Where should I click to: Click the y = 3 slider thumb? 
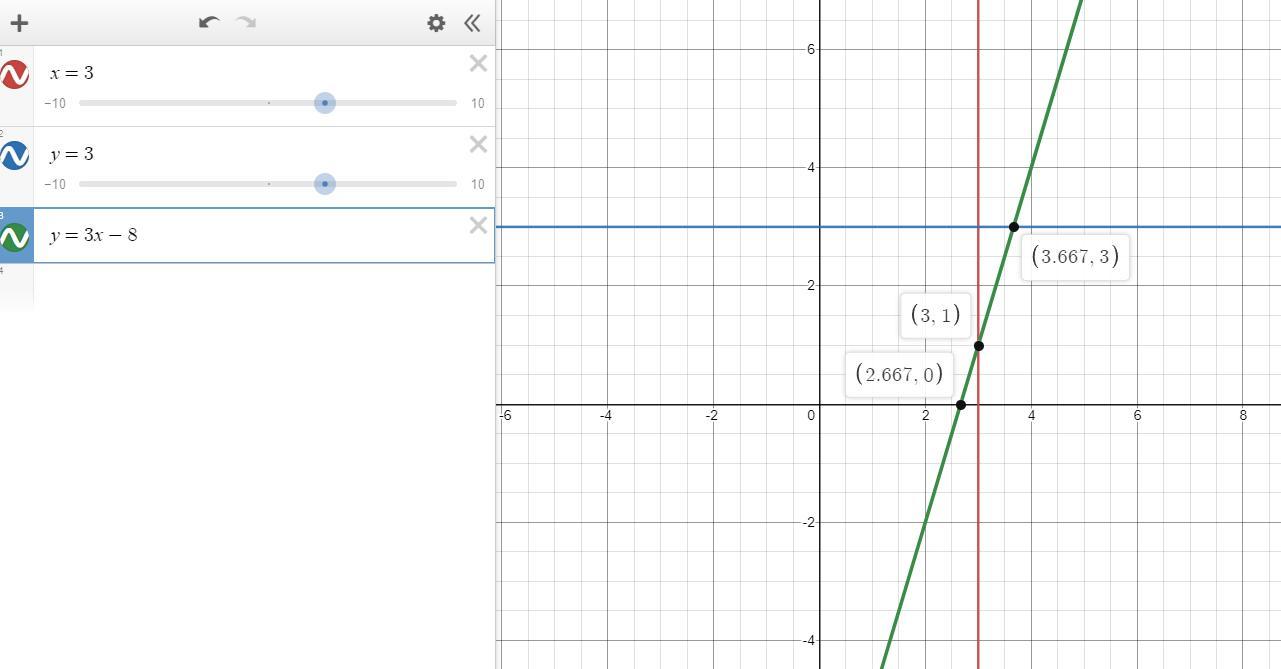pos(325,184)
